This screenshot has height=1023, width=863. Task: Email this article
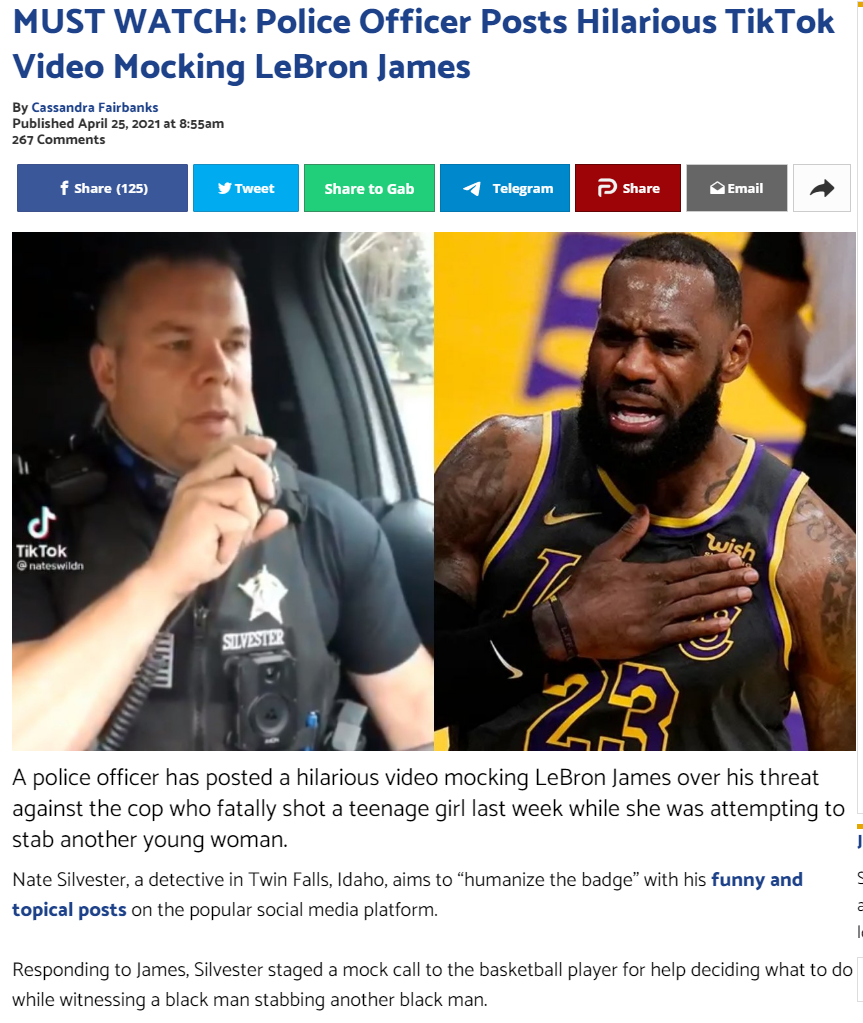coord(736,188)
